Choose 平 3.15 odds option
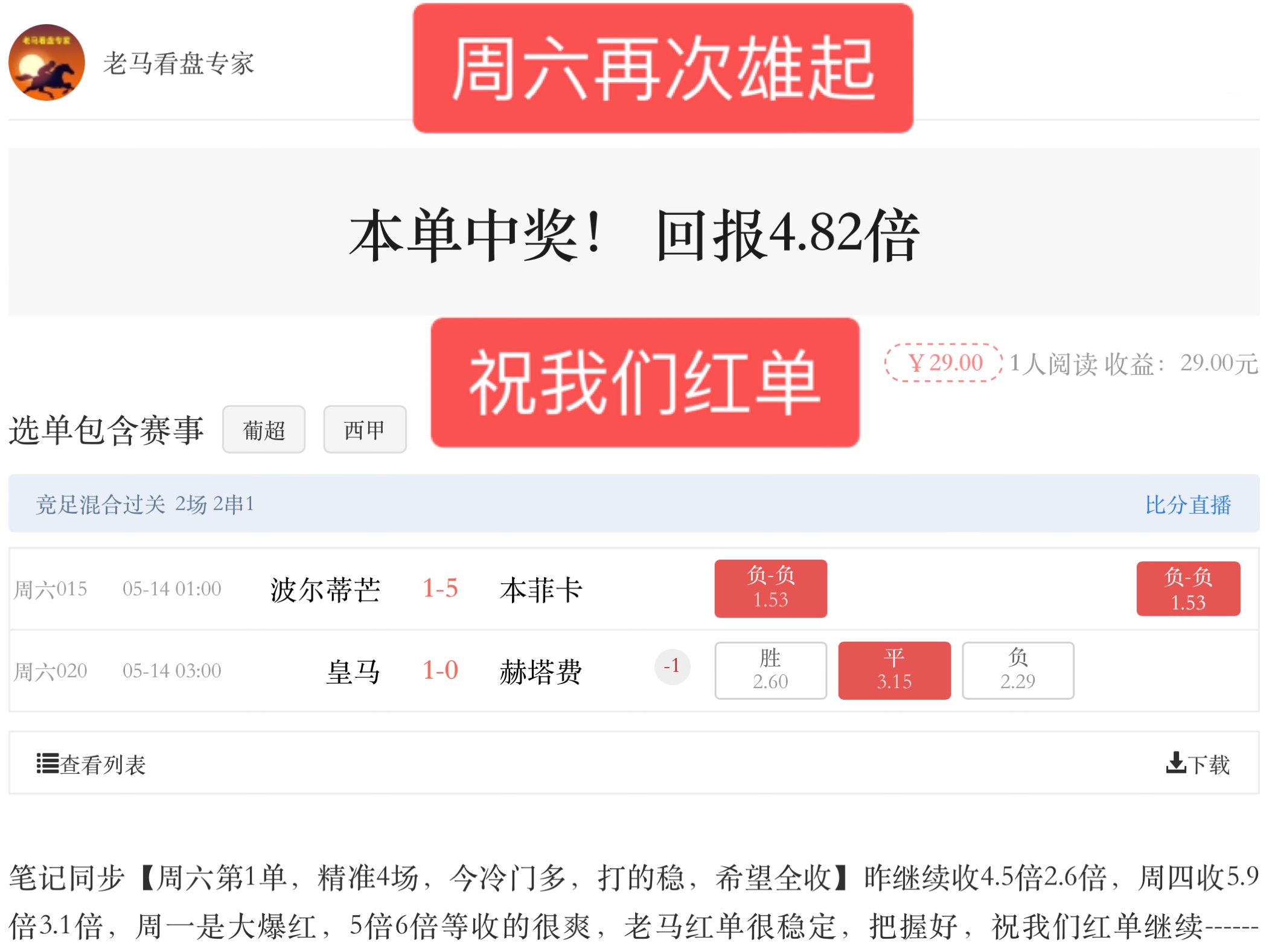 pos(895,670)
